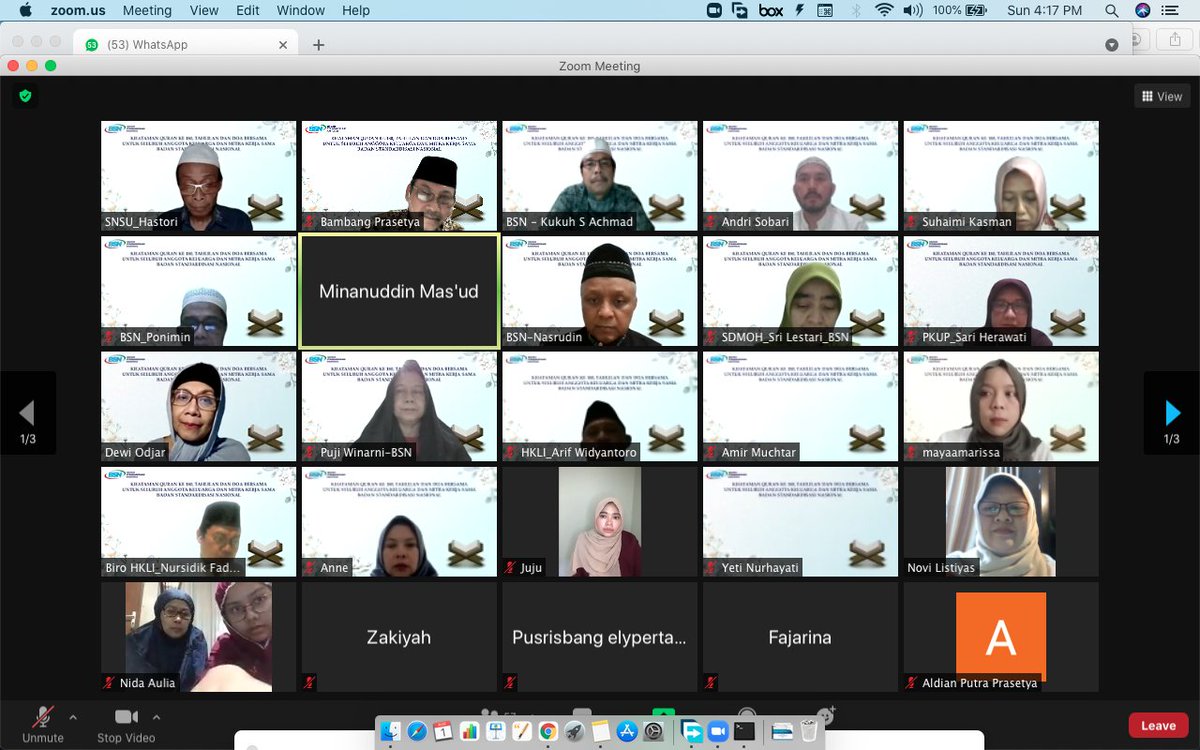
Task: Go to previous participant page with left arrow
Action: [27, 413]
